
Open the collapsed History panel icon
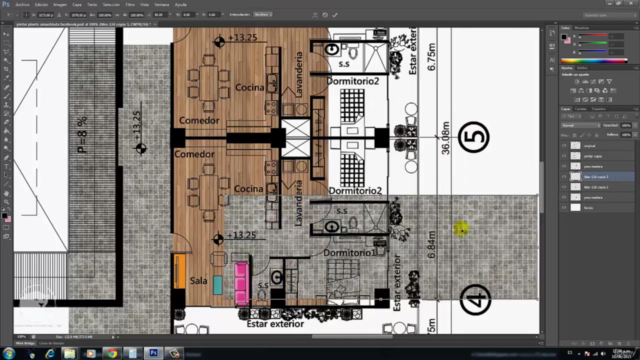552,33
